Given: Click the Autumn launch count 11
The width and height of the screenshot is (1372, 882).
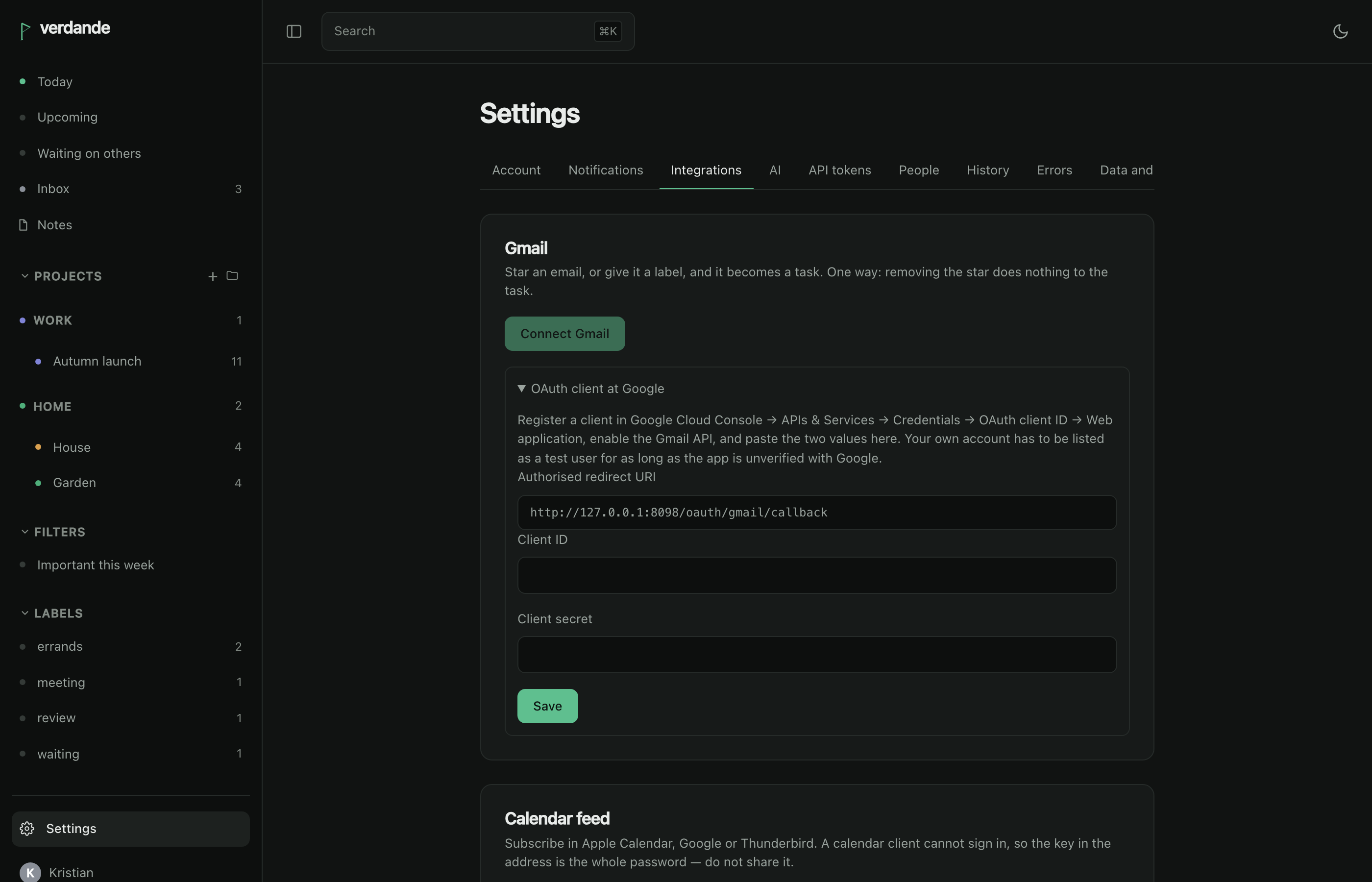Looking at the screenshot, I should (237, 362).
